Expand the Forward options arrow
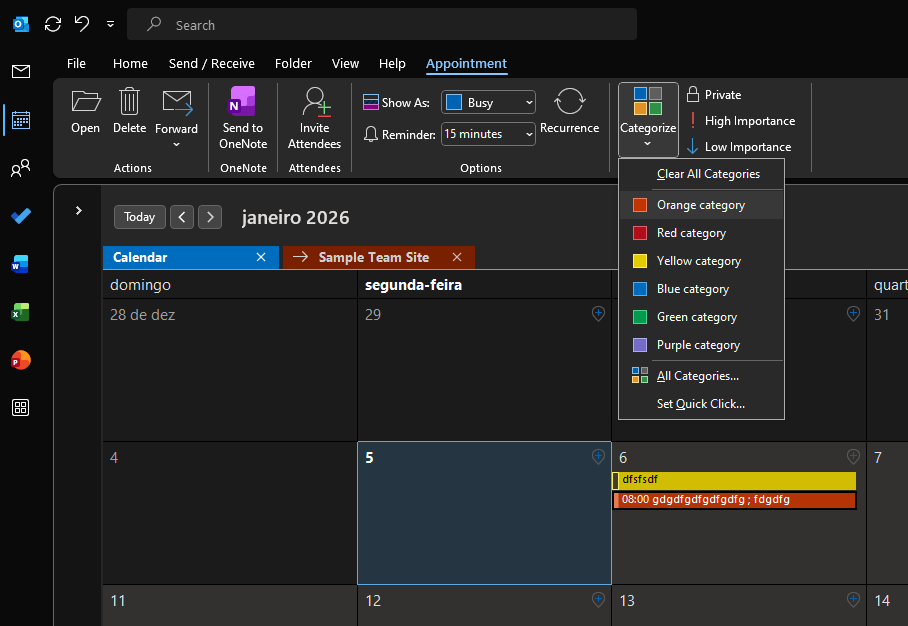The height and width of the screenshot is (626, 908). point(177,144)
